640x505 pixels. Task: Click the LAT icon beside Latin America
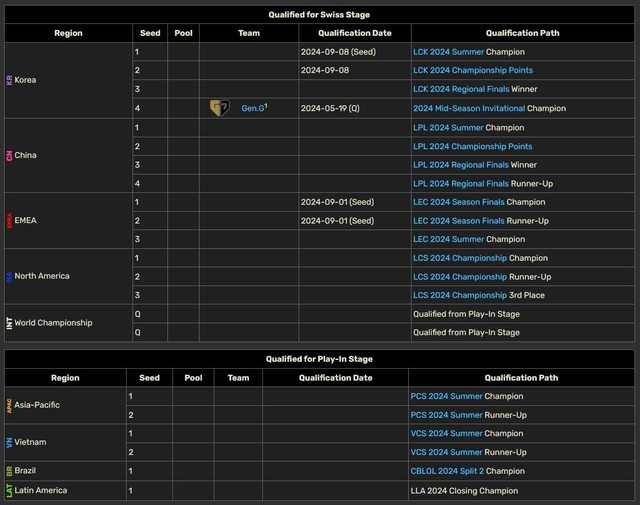[10, 491]
